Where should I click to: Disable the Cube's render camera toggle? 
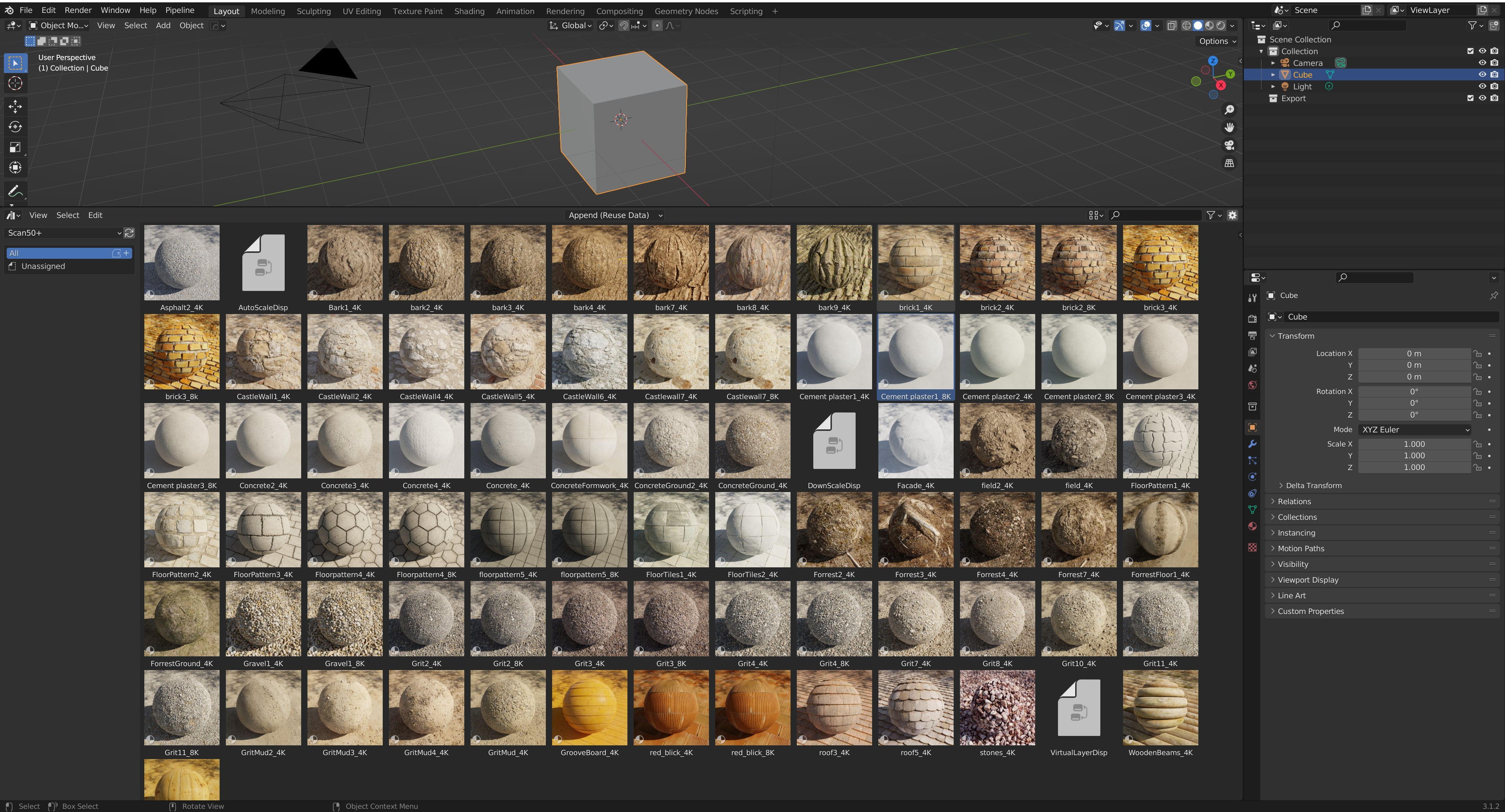click(1494, 74)
